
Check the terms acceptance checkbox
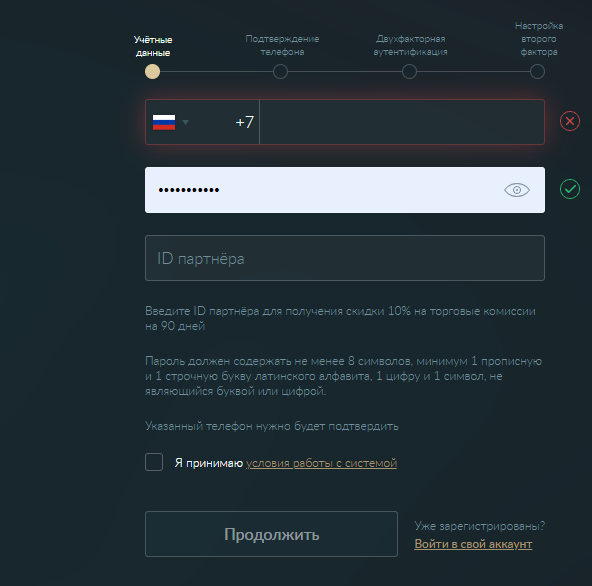[154, 462]
